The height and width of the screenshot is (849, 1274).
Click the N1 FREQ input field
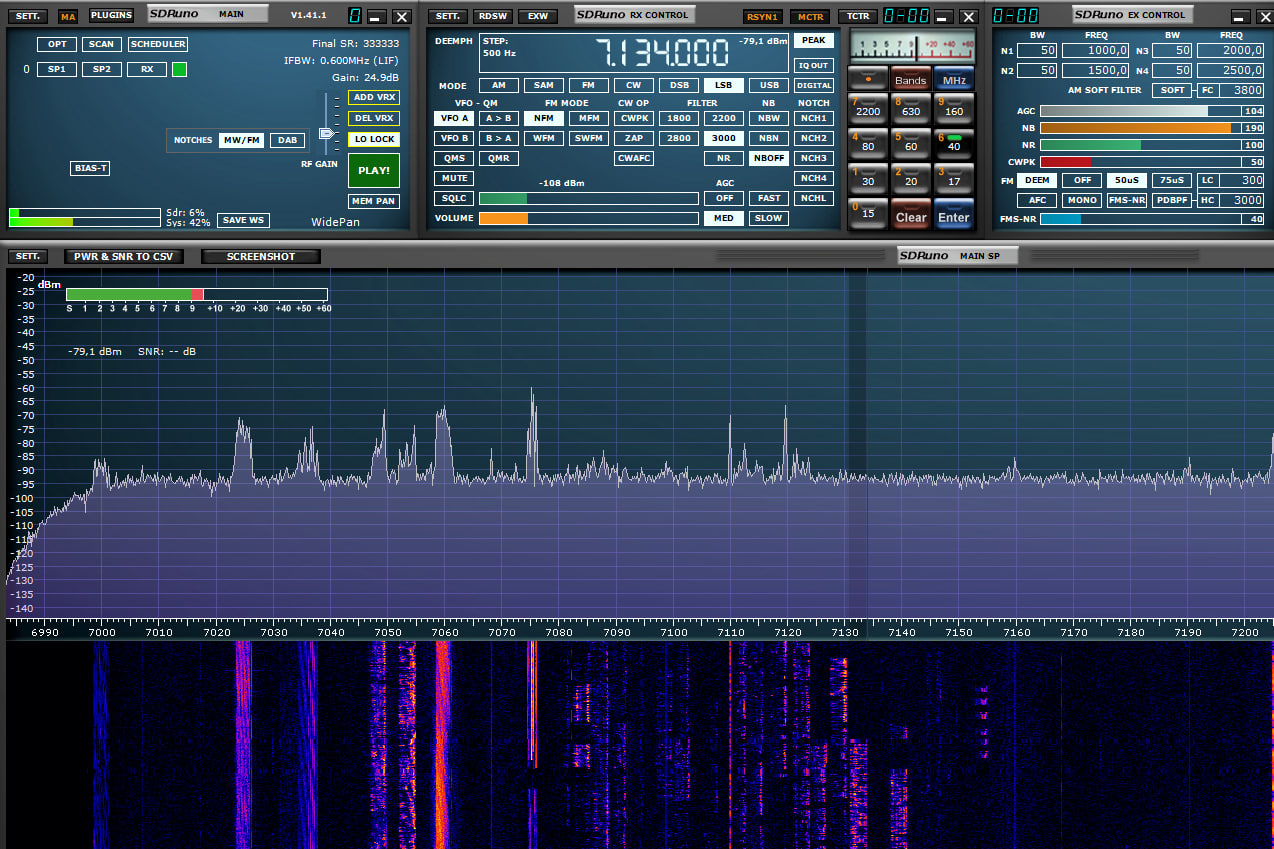1096,50
